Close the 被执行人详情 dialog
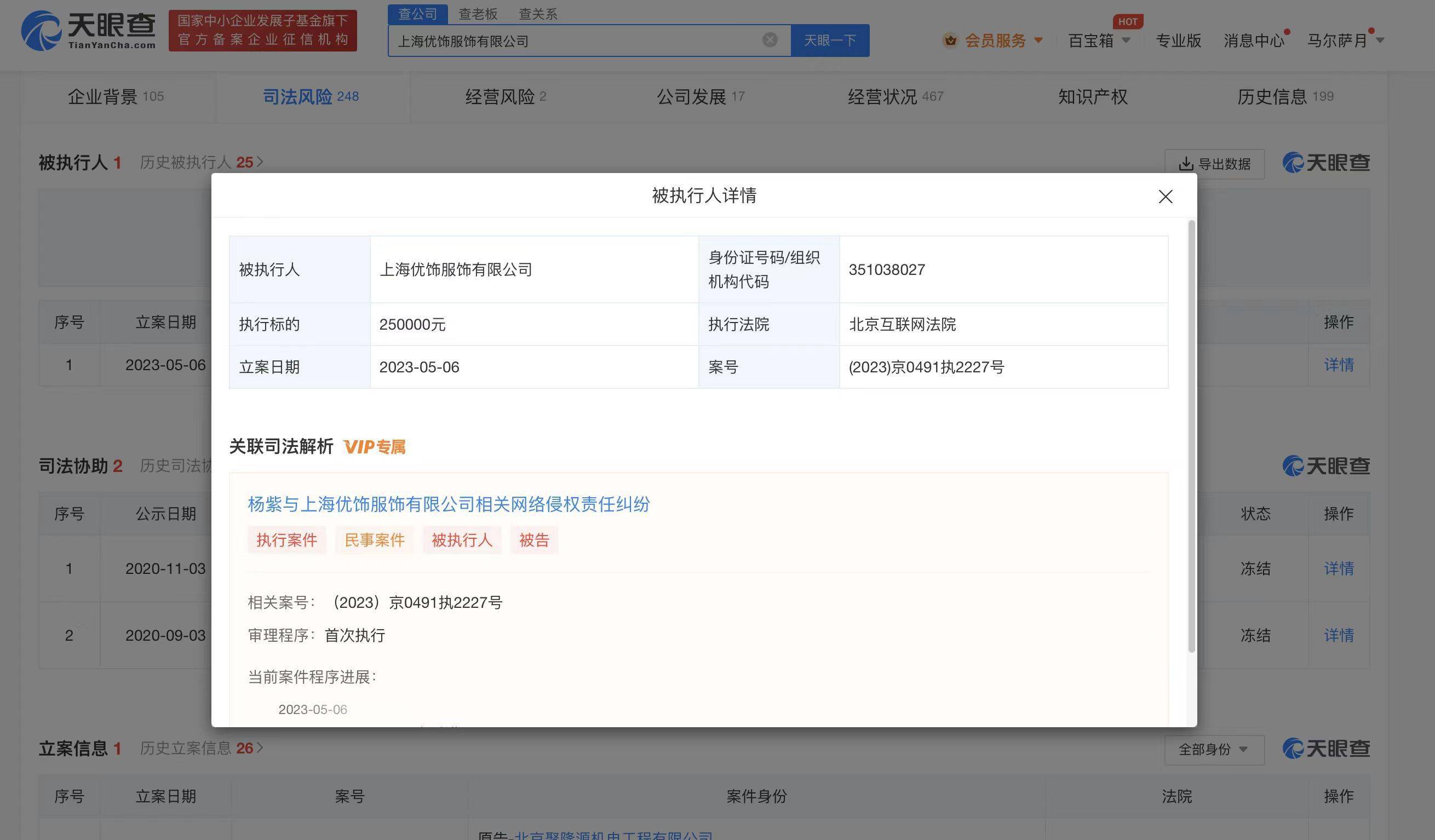 pyautogui.click(x=1165, y=197)
